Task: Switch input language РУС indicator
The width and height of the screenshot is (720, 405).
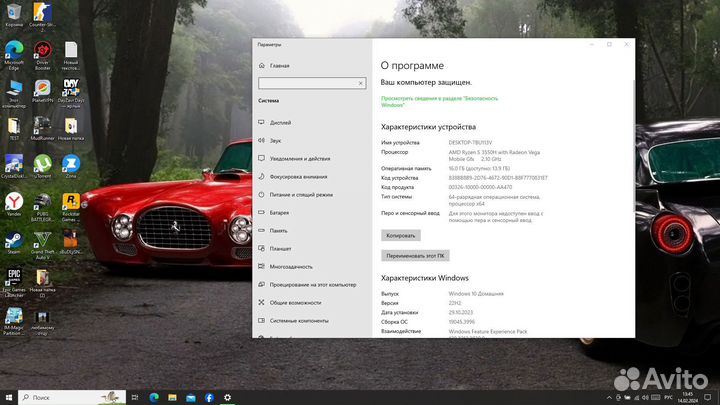Action: point(669,397)
